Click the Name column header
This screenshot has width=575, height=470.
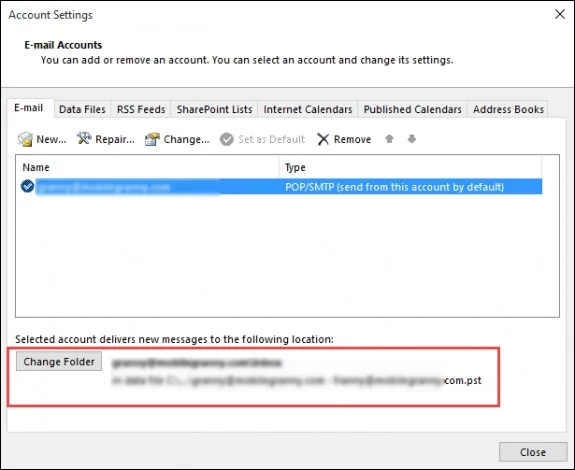click(x=147, y=167)
